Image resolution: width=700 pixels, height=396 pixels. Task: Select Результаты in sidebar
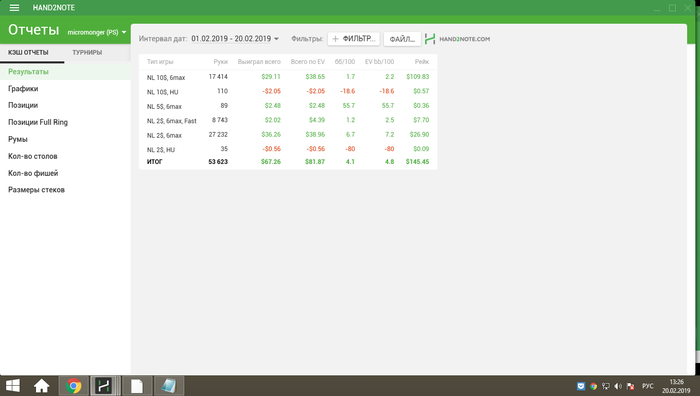[65, 71]
